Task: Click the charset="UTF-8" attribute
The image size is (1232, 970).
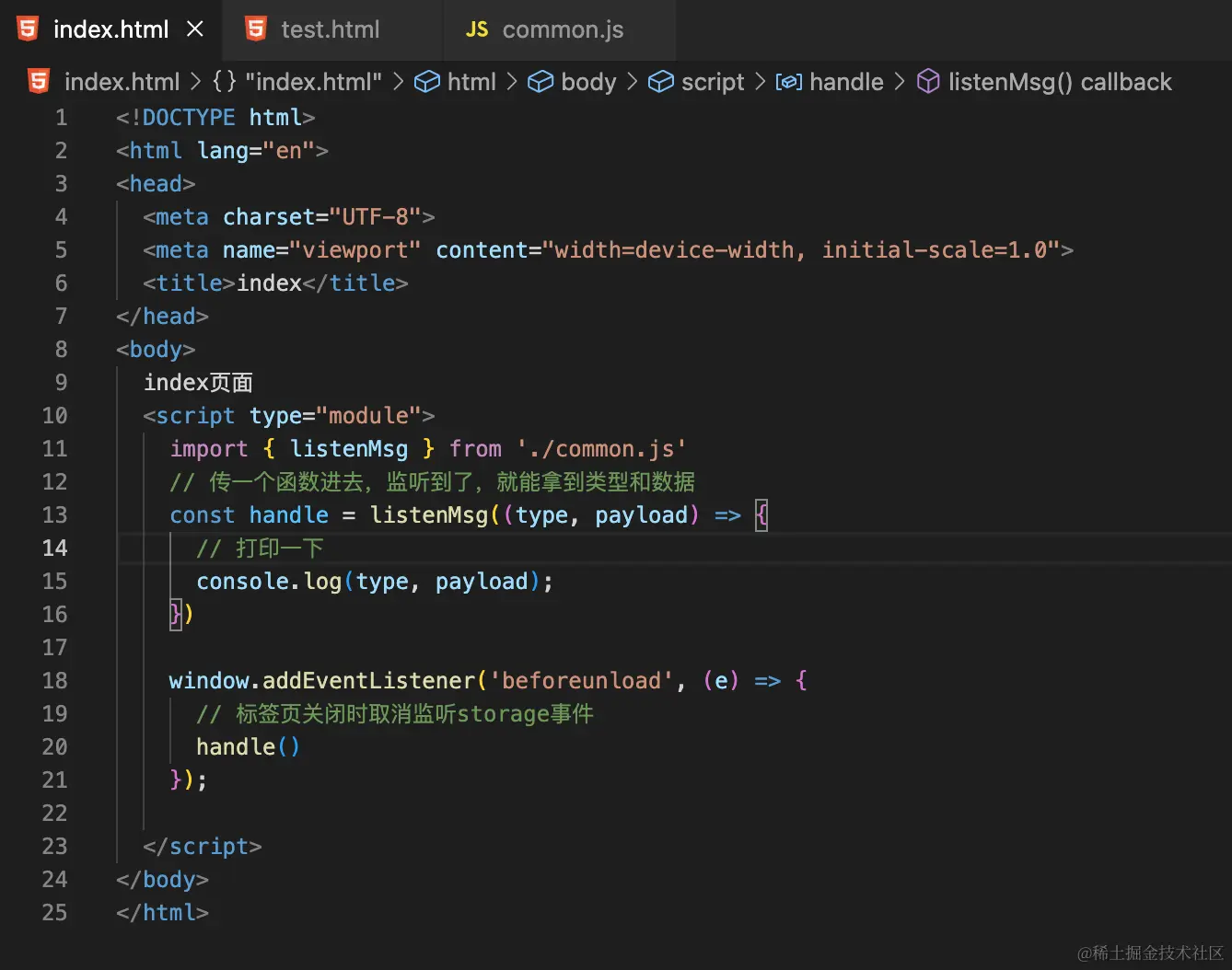Action: point(322,217)
